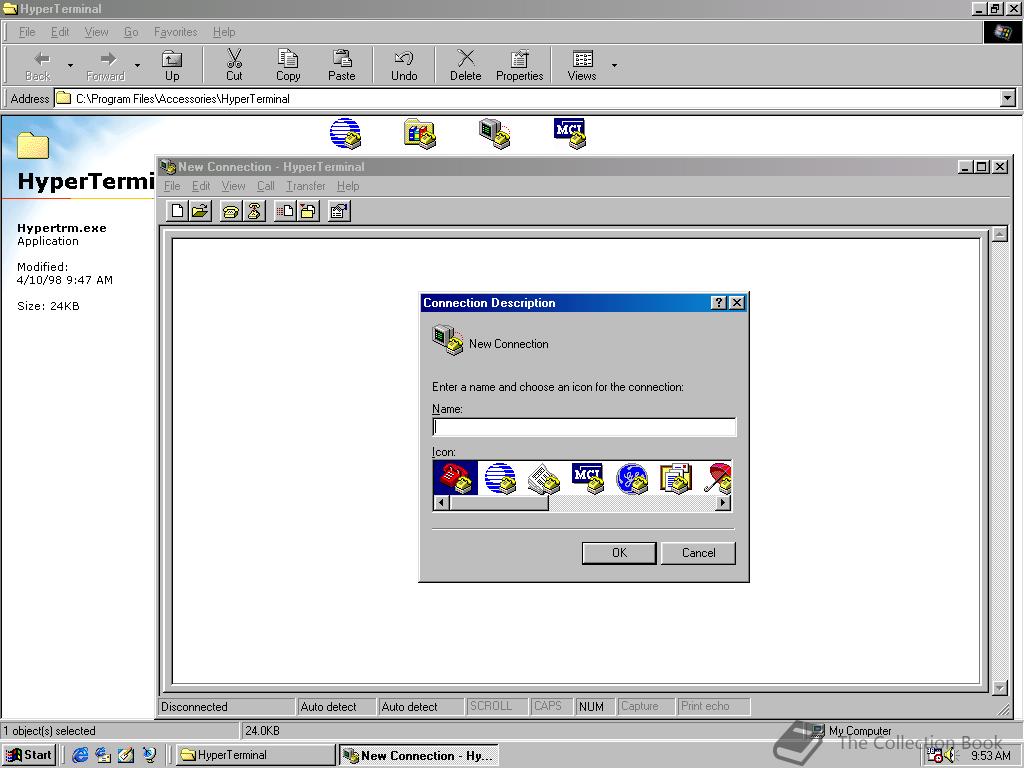Click the Cut icon in Explorer toolbar

pyautogui.click(x=234, y=65)
